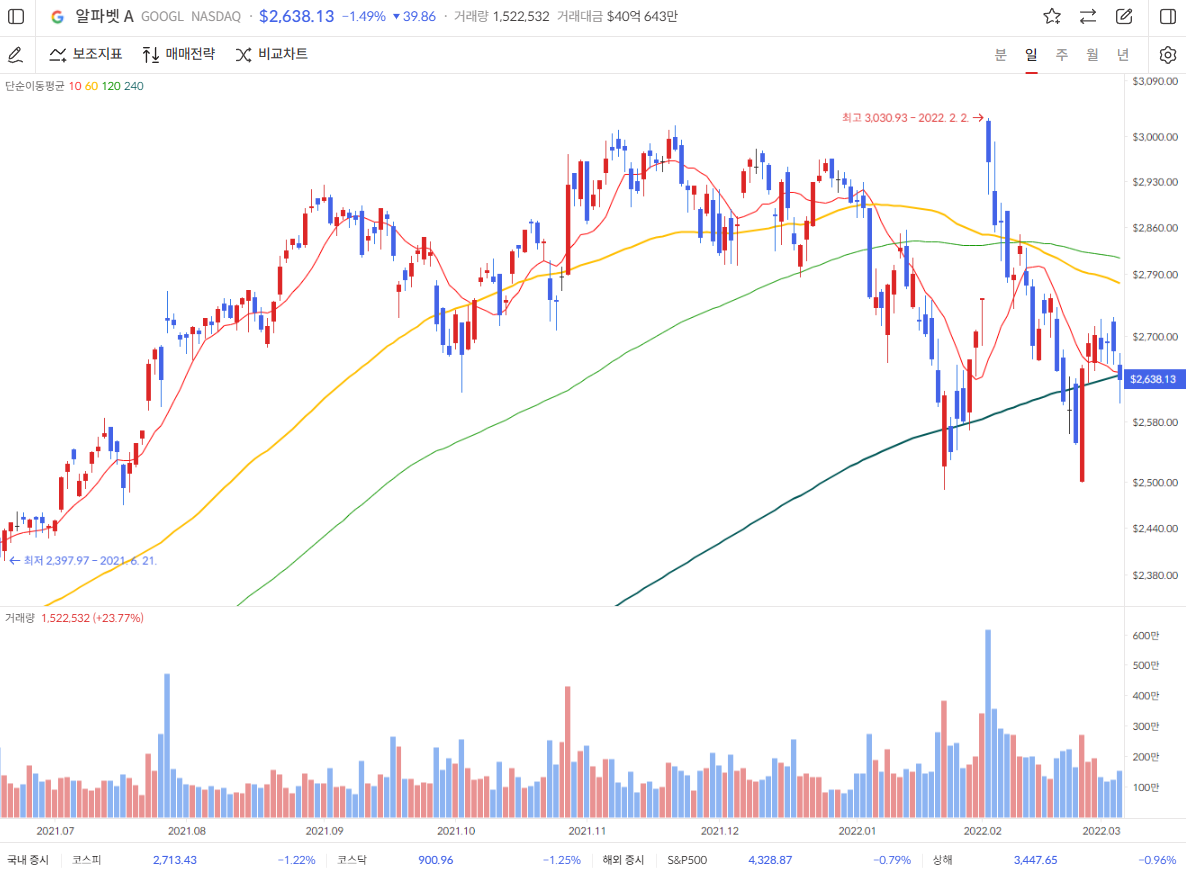Switch to 주 weekly timeframe
This screenshot has height=874, width=1186.
point(1062,54)
